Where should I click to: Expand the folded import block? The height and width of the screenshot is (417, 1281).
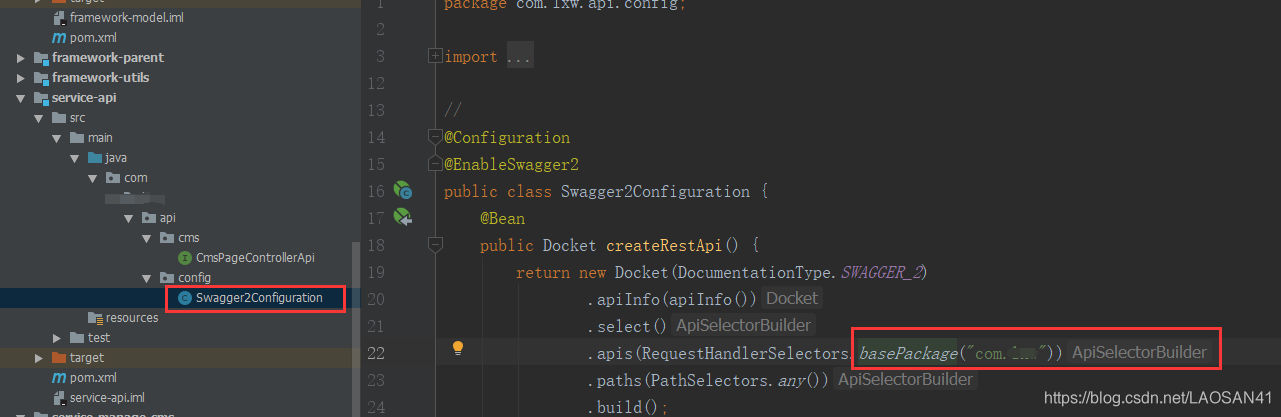[434, 57]
